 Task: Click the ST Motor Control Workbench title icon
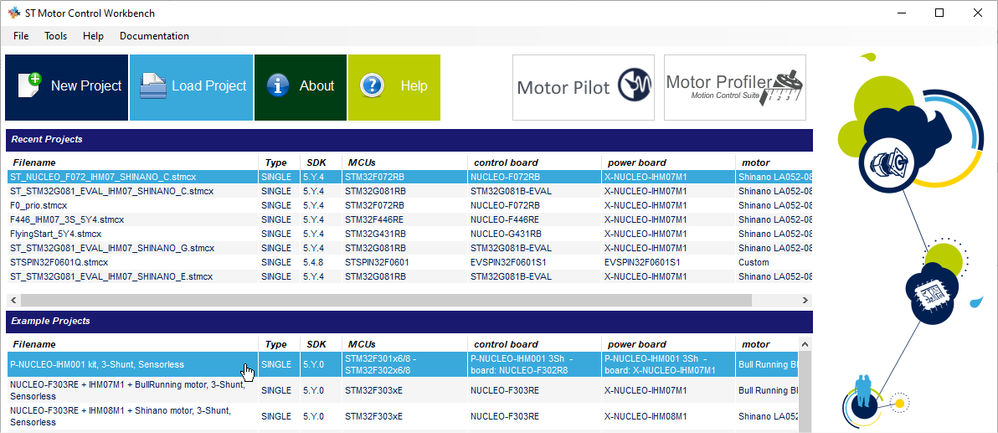coord(13,13)
